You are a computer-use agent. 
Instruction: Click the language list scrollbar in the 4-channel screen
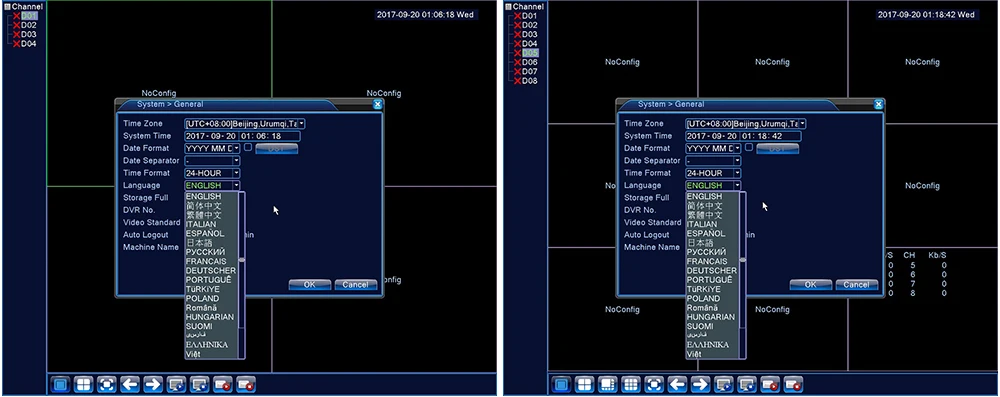(242, 275)
